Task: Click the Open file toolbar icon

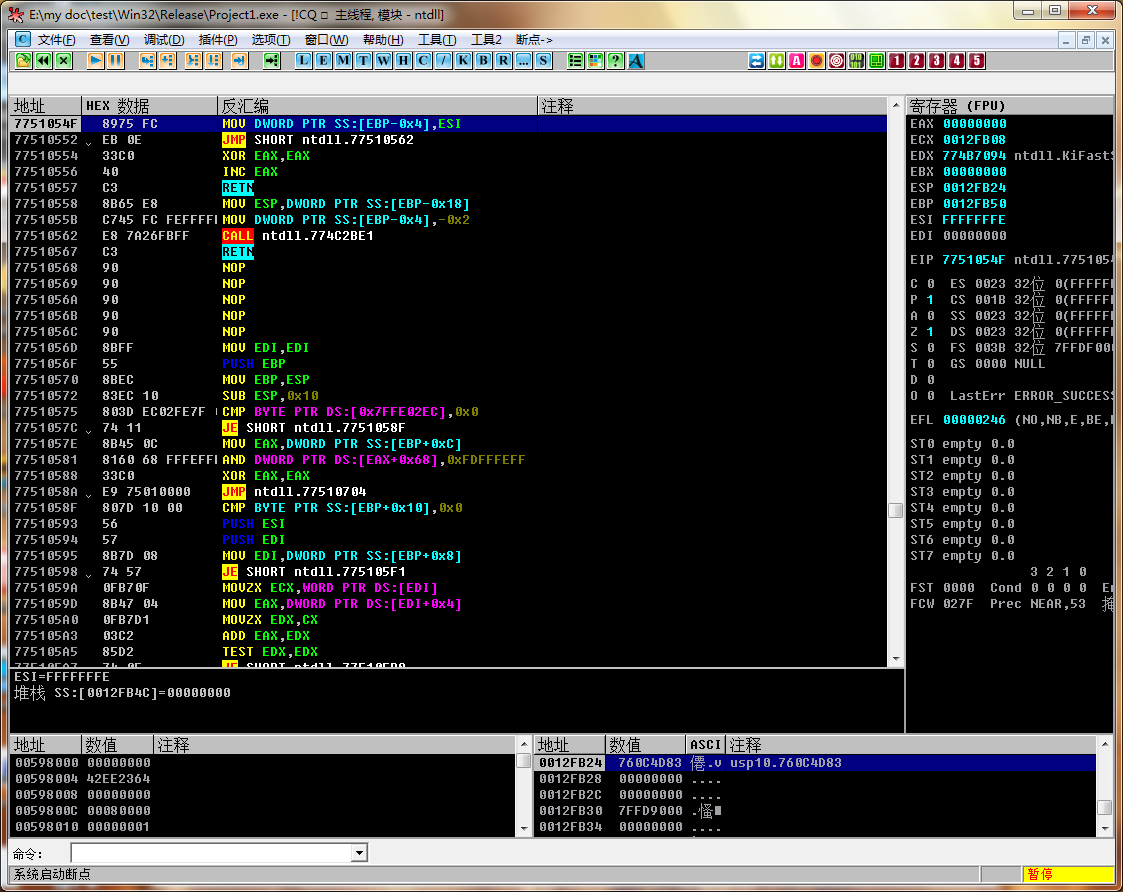Action: (24, 61)
